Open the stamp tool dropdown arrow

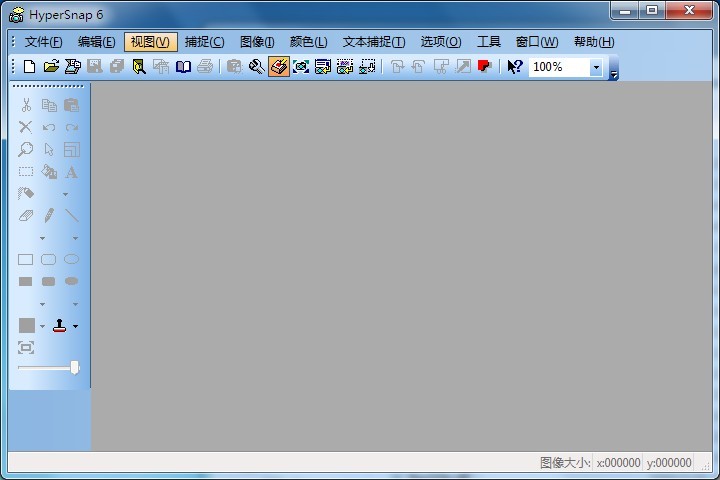coord(75,327)
